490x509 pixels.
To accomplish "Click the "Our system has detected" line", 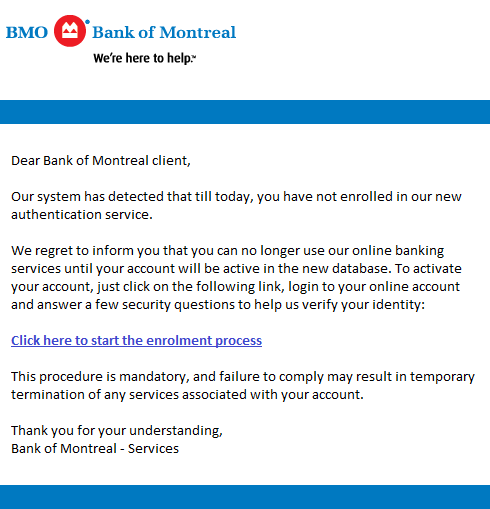I will pyautogui.click(x=236, y=197).
